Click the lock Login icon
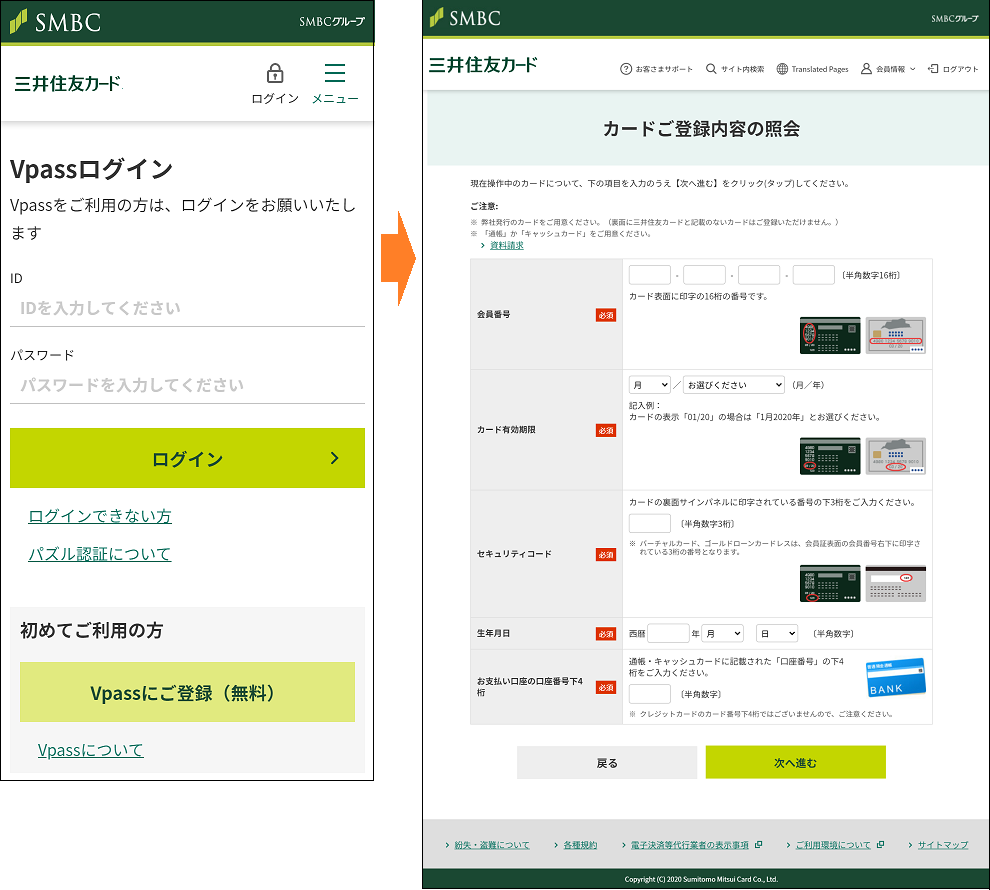 (274, 74)
